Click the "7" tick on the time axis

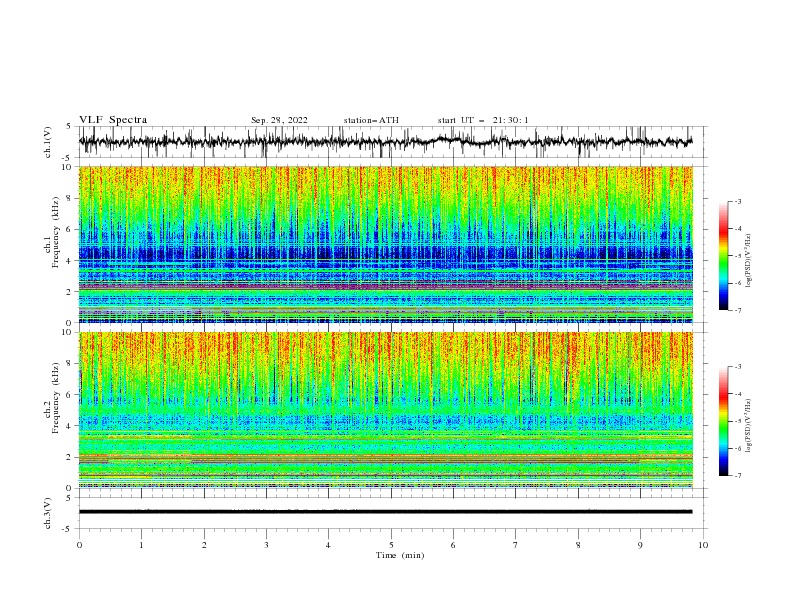(x=516, y=545)
